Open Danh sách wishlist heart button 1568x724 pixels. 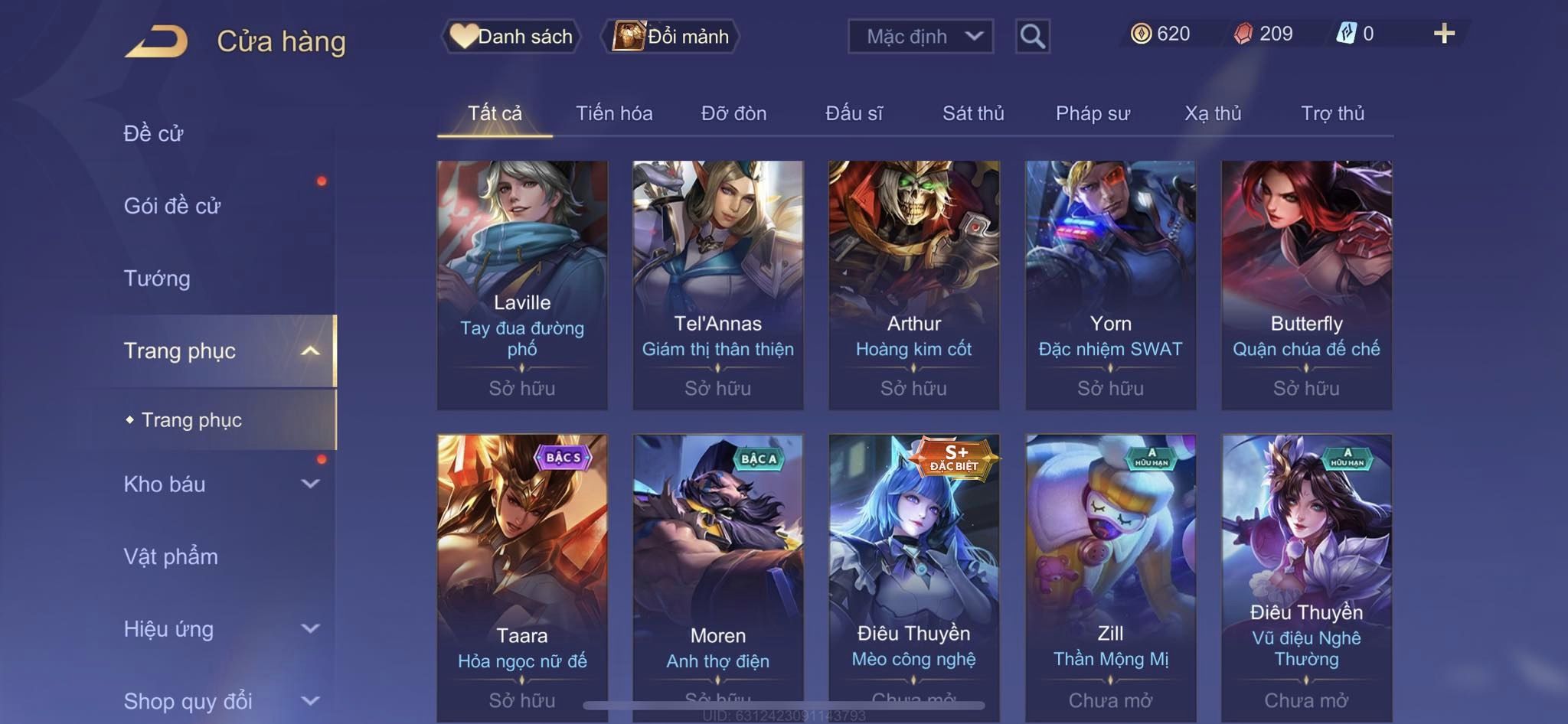511,36
